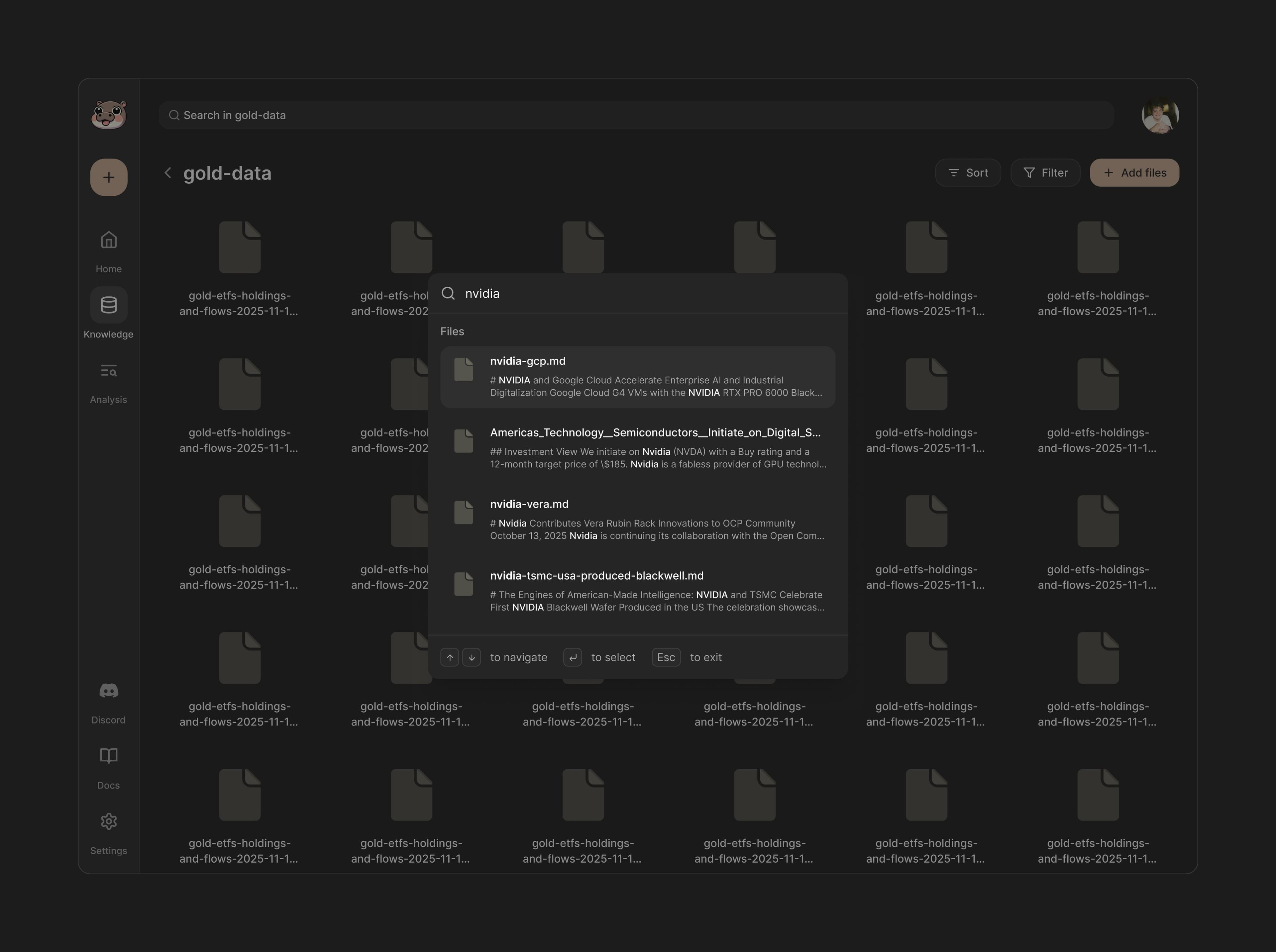The height and width of the screenshot is (952, 1276).
Task: Click the magnifier icon beside the nvidia query
Action: (448, 293)
